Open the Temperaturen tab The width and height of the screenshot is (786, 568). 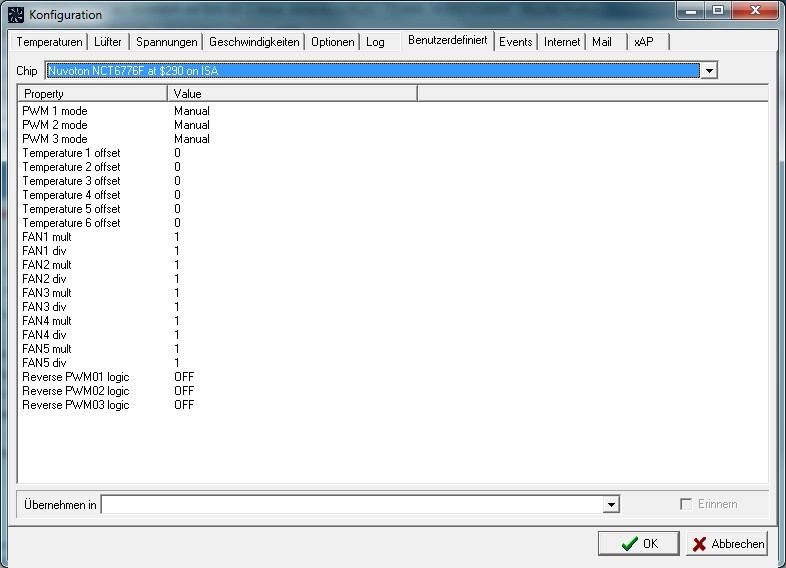pos(49,42)
